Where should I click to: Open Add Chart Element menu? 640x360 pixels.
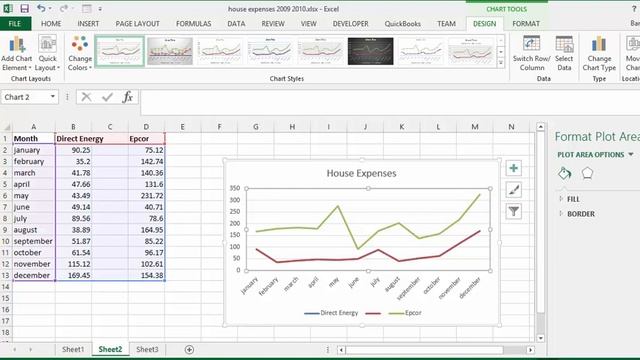pyautogui.click(x=16, y=53)
